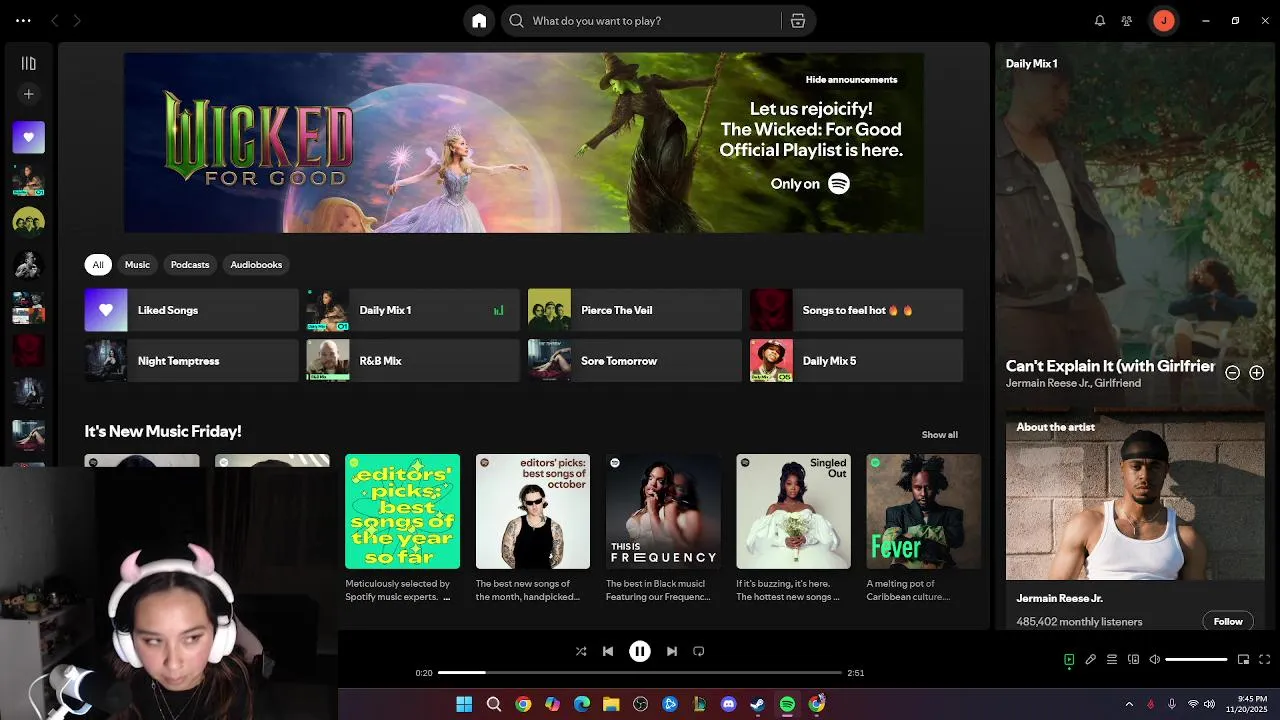
Task: Seek on the song progress bar
Action: pyautogui.click(x=640, y=673)
